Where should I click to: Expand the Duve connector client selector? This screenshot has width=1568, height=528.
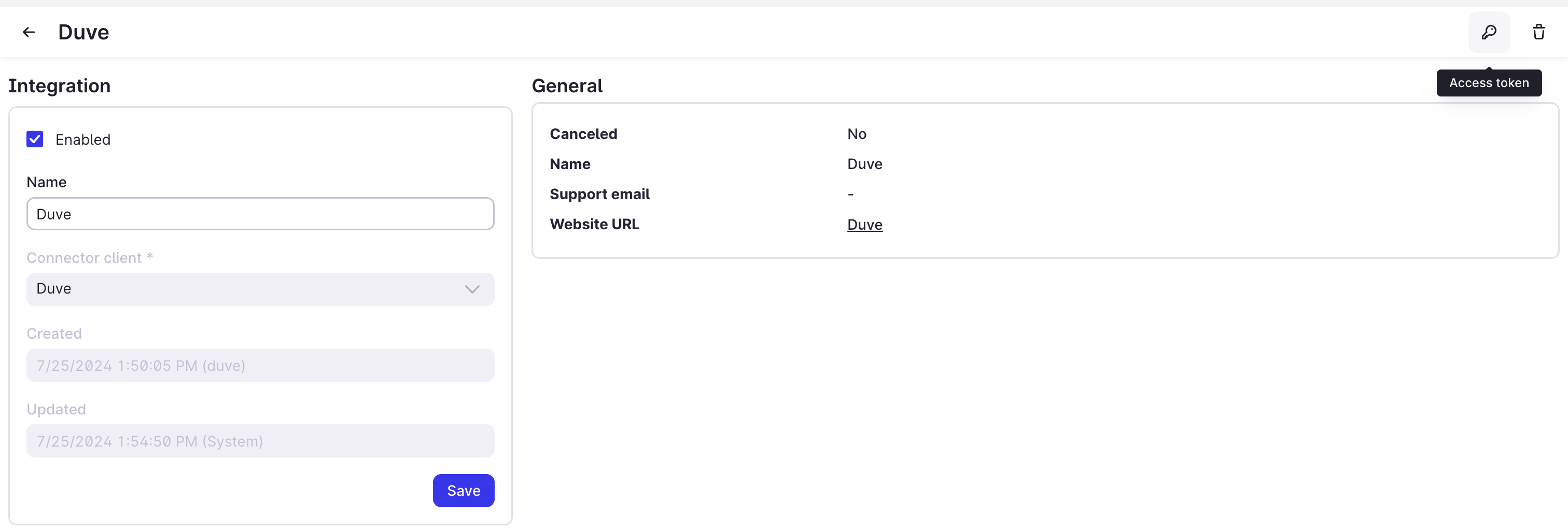tap(260, 289)
